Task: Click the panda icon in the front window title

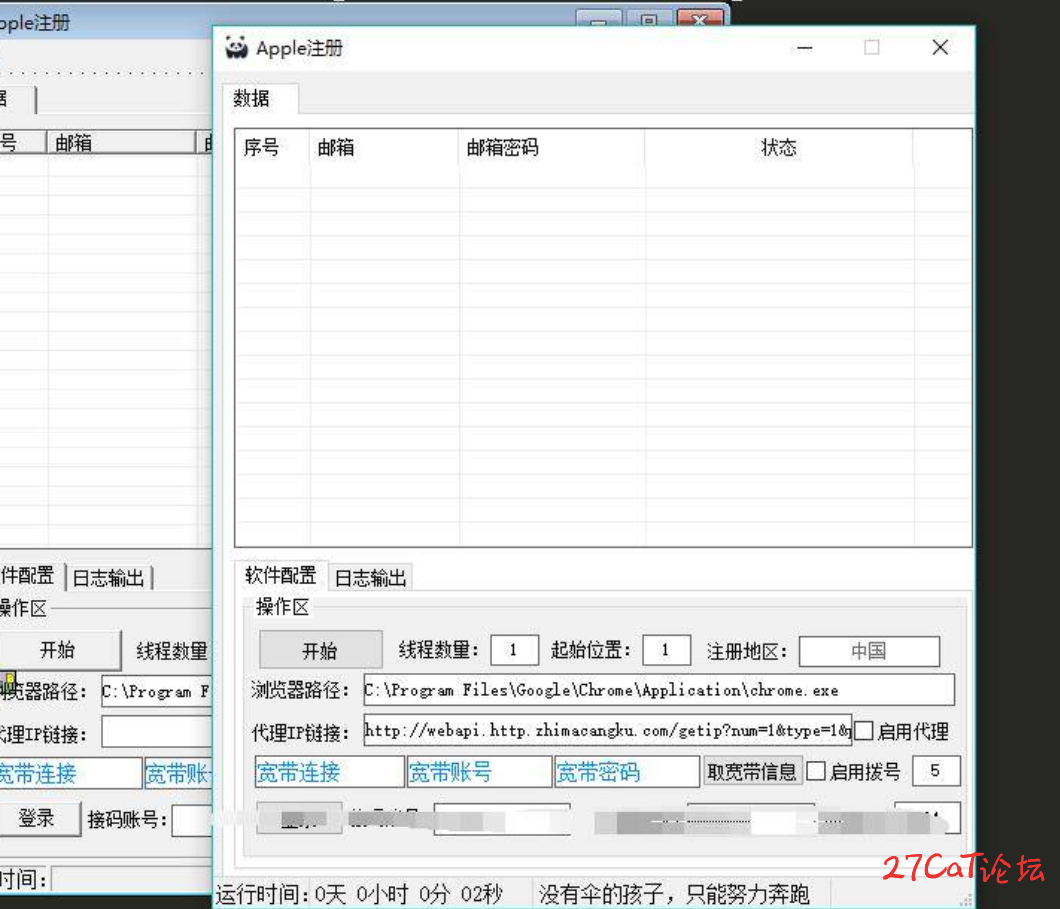Action: point(236,48)
